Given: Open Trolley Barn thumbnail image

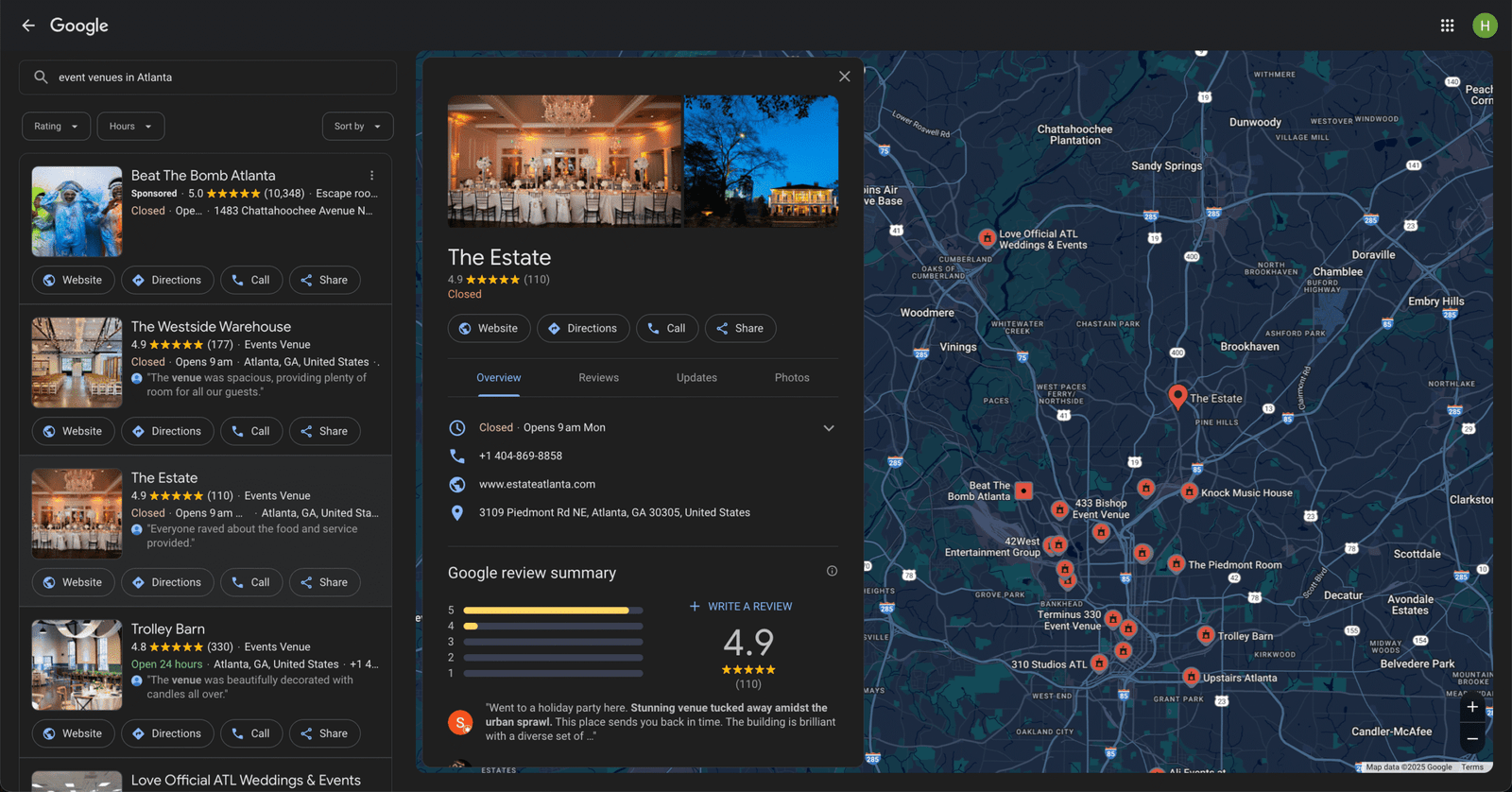Looking at the screenshot, I should tap(77, 665).
